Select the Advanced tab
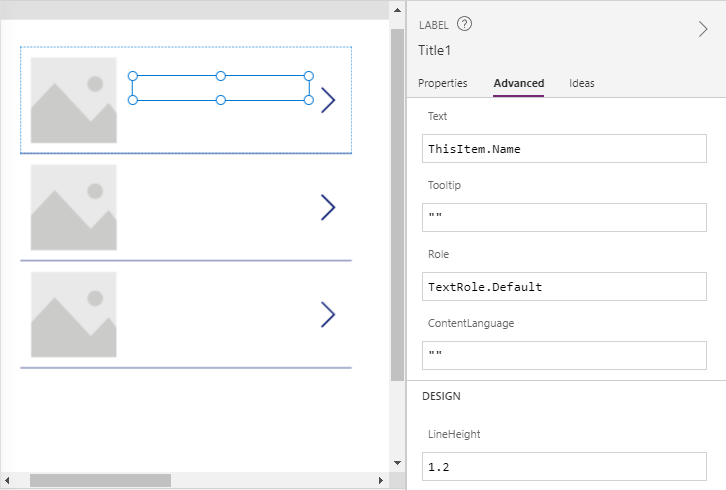The height and width of the screenshot is (490, 726). tap(518, 83)
